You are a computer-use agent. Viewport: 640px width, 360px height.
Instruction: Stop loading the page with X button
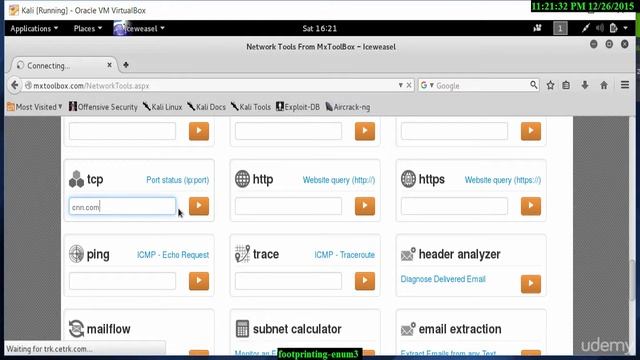[409, 85]
